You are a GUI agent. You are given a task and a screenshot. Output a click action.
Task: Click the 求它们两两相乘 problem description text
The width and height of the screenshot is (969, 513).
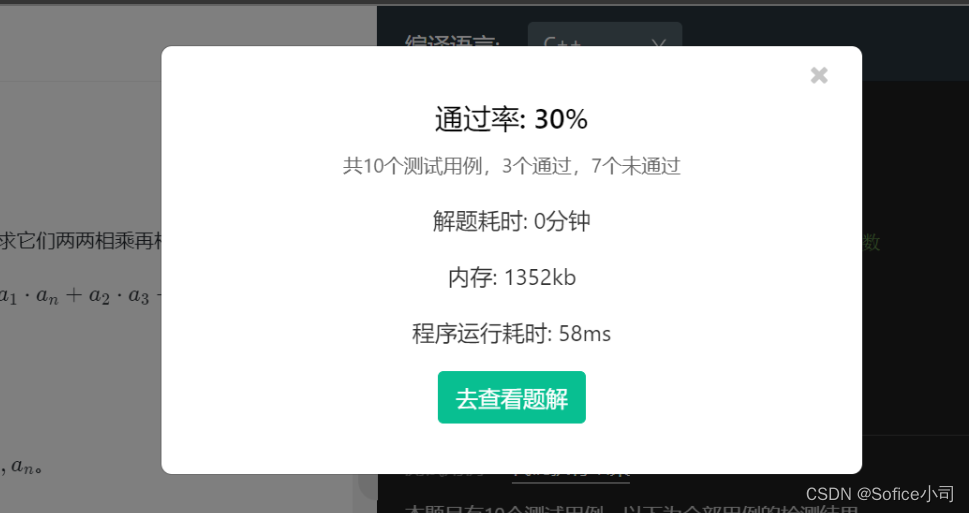(80, 241)
